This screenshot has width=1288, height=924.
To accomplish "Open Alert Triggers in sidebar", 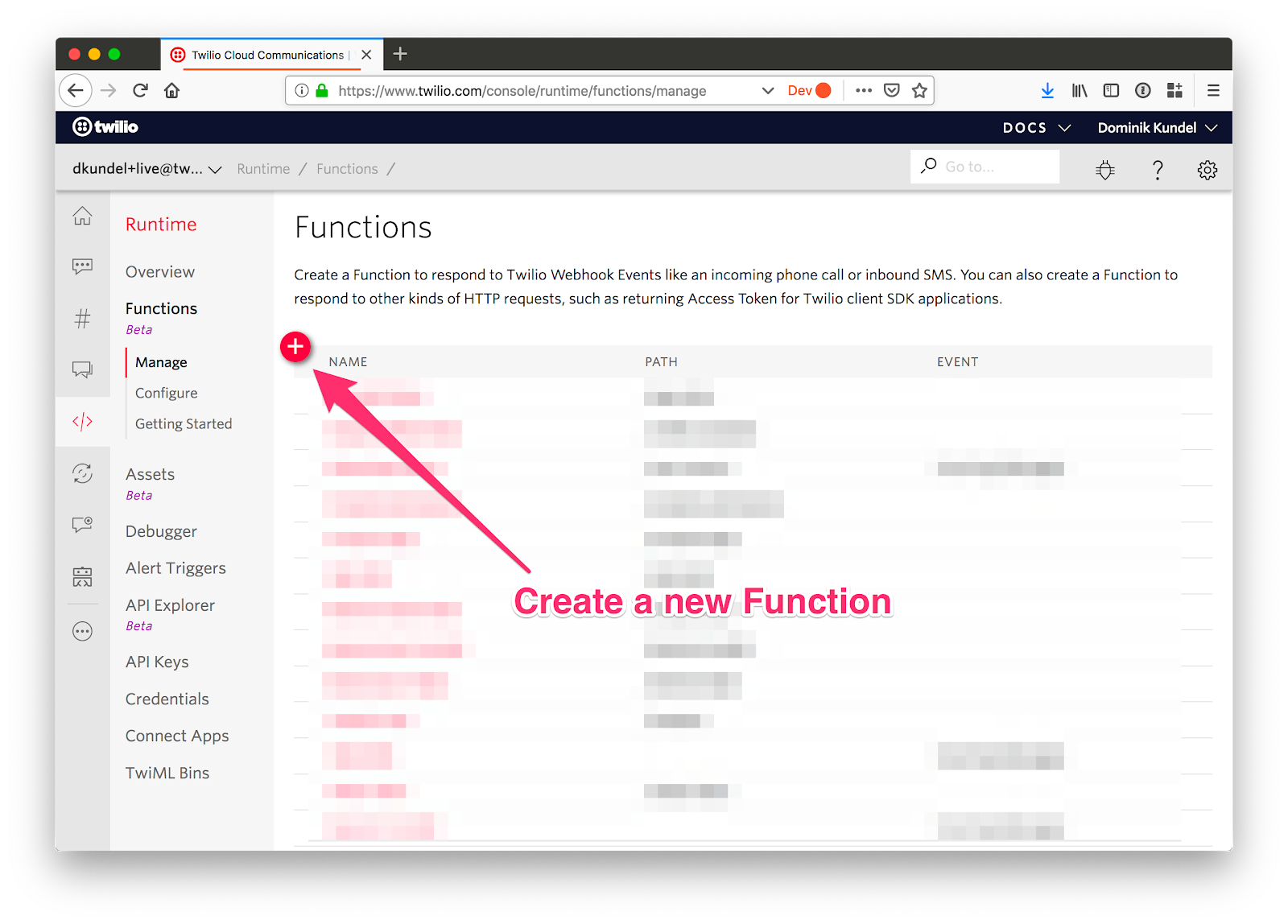I will (x=175, y=568).
